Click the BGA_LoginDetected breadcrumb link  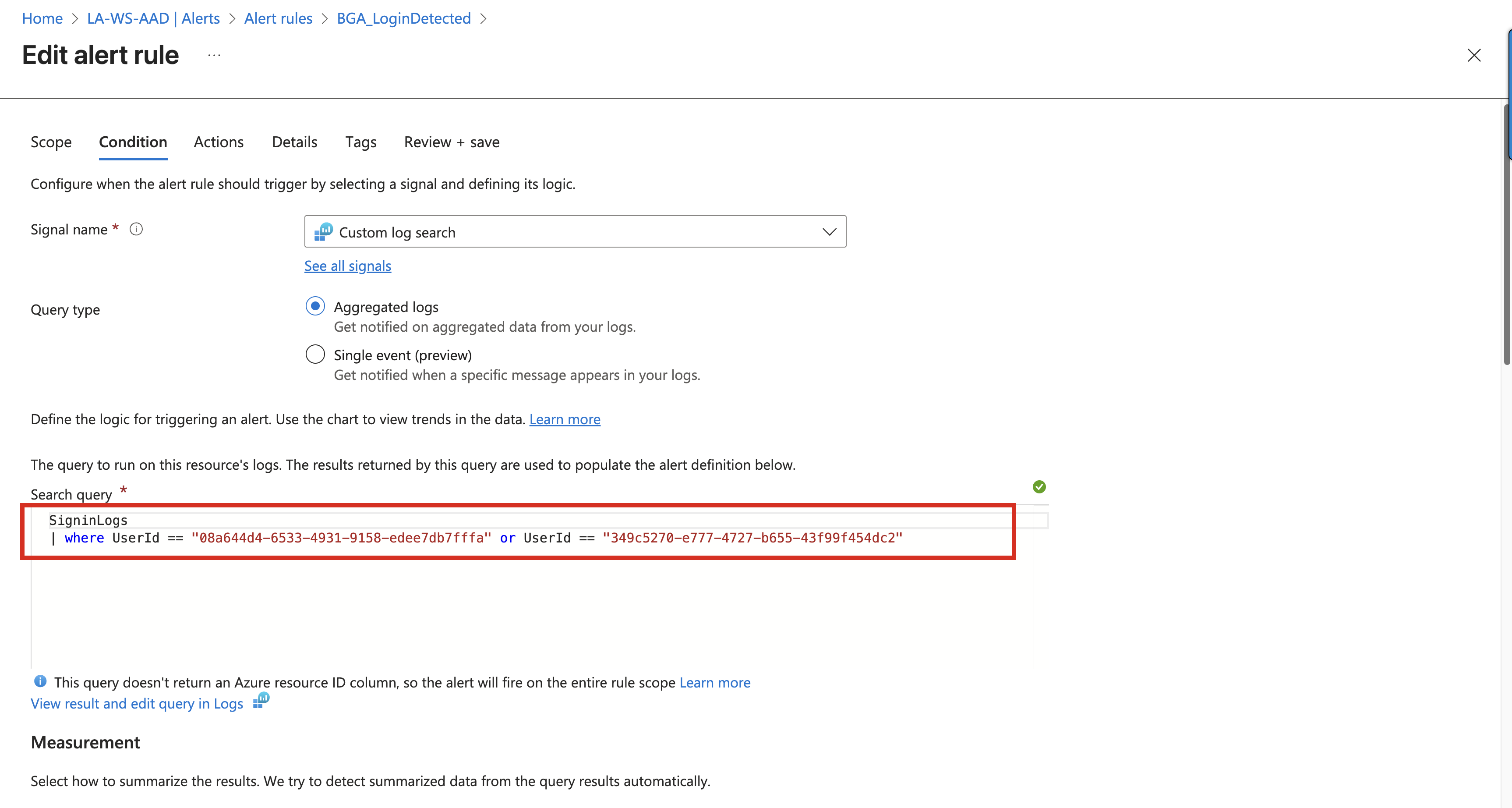point(403,18)
